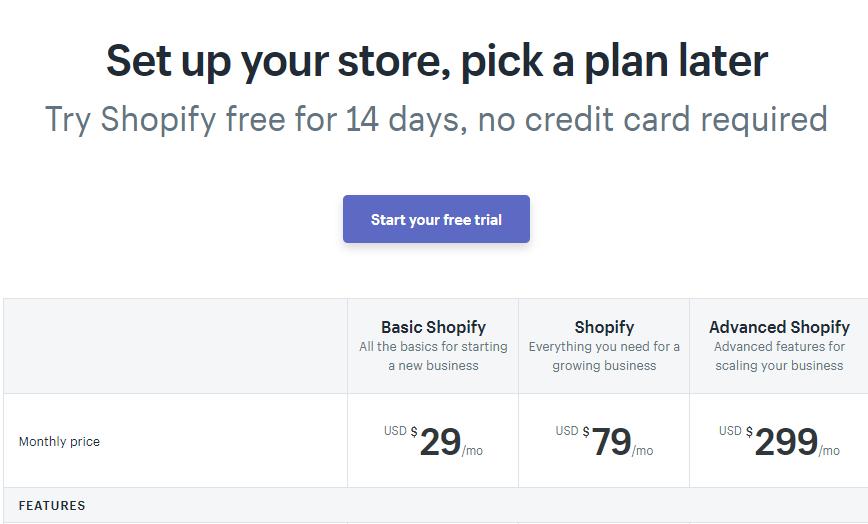Click the $79 Shopify price
The width and height of the screenshot is (868, 524).
(x=611, y=441)
